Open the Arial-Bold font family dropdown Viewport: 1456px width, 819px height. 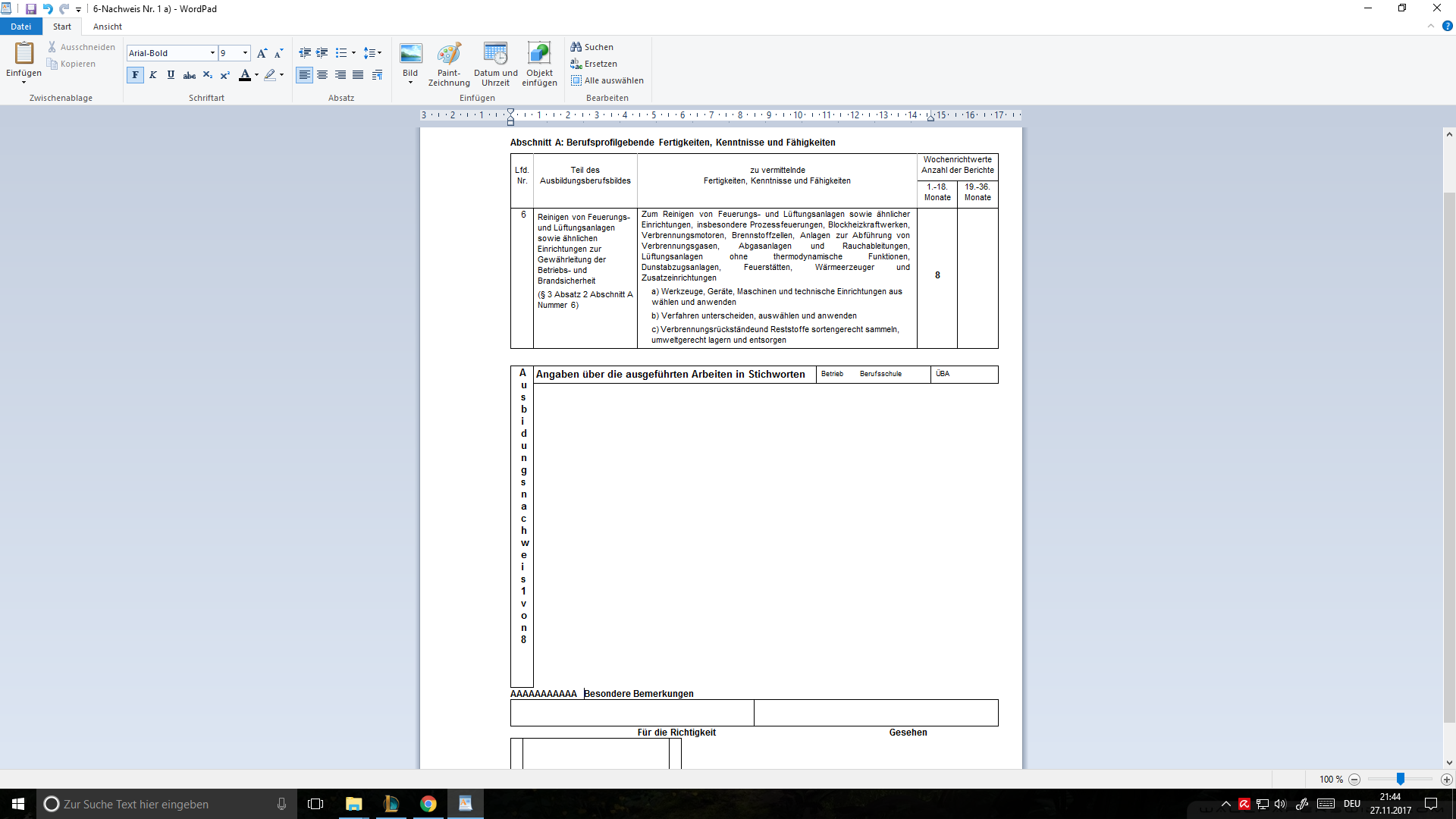pos(212,53)
